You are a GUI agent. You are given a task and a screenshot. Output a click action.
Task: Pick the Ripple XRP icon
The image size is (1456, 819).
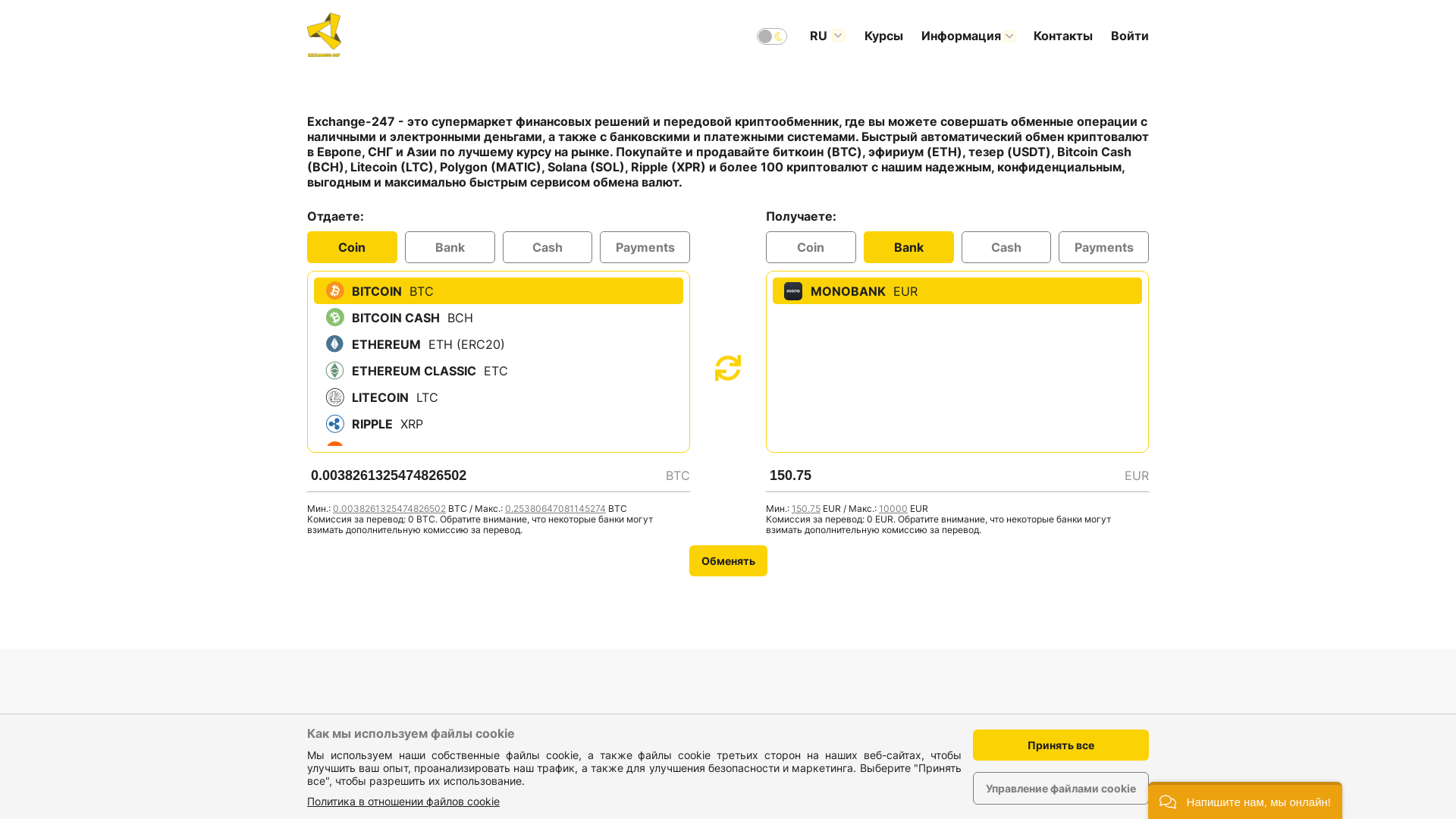click(x=334, y=424)
